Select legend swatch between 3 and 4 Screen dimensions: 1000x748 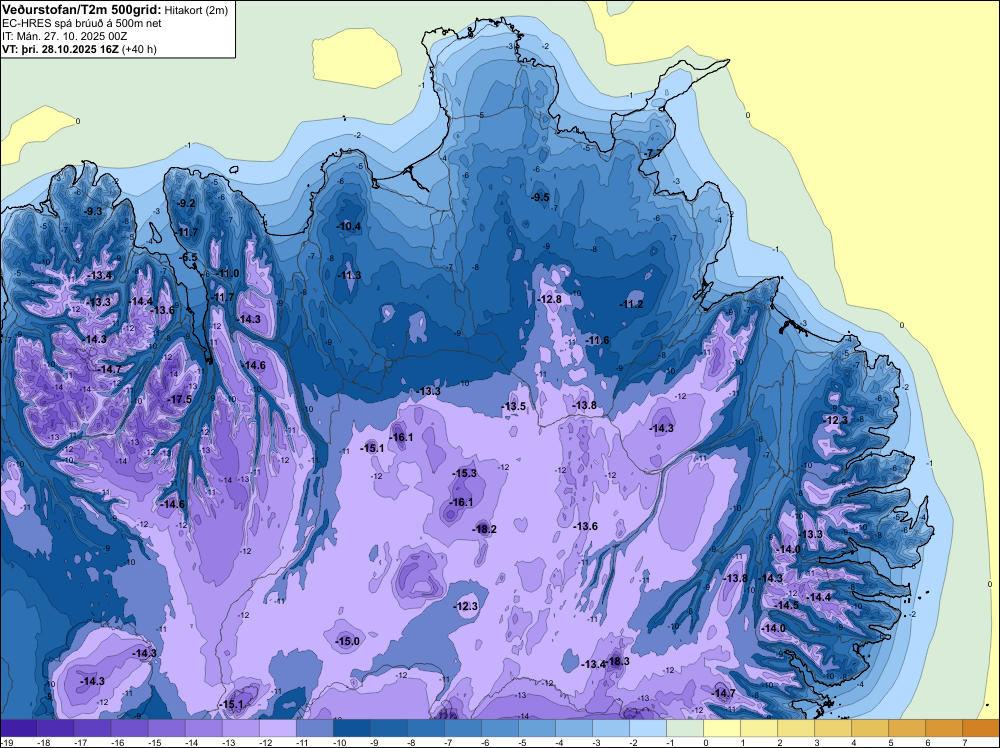[x=832, y=728]
